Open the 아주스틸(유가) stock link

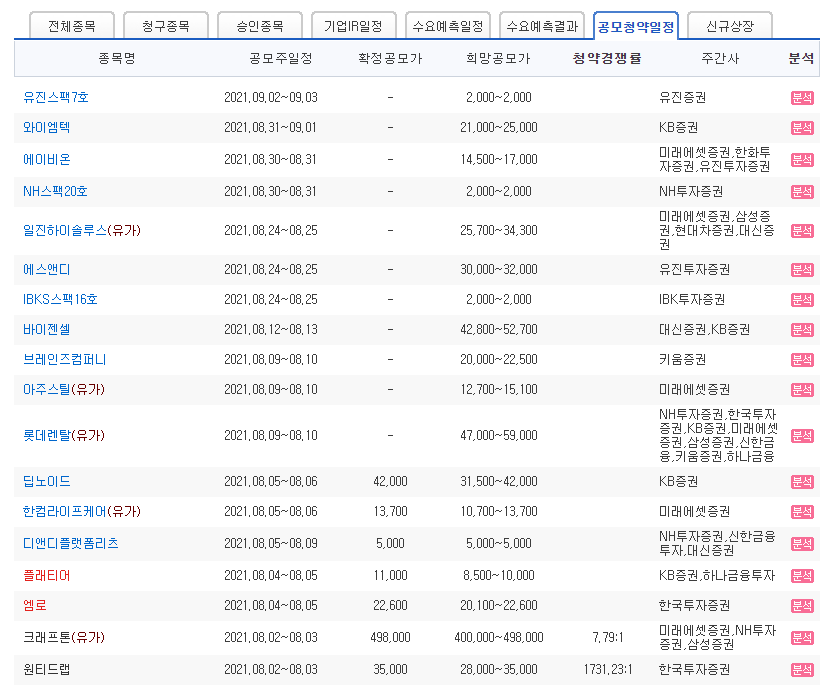pos(64,390)
